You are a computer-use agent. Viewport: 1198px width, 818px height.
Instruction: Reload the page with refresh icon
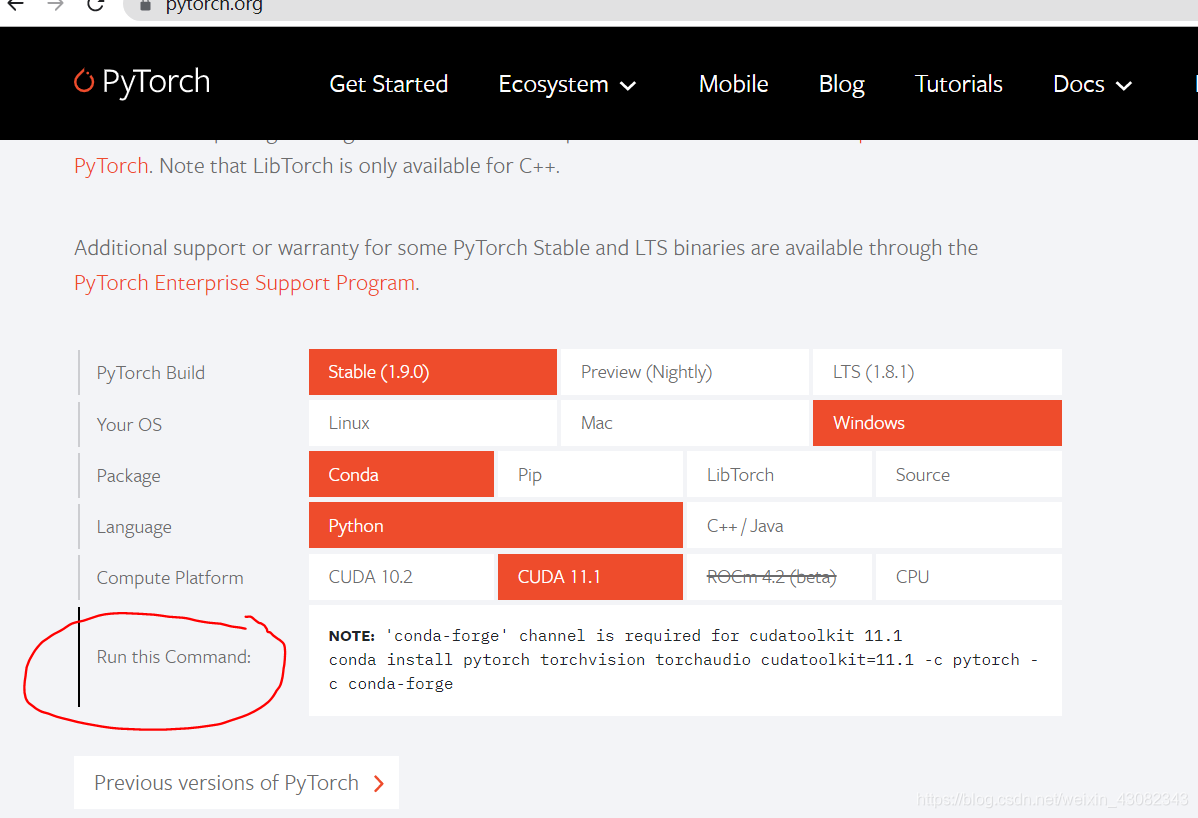(x=96, y=5)
